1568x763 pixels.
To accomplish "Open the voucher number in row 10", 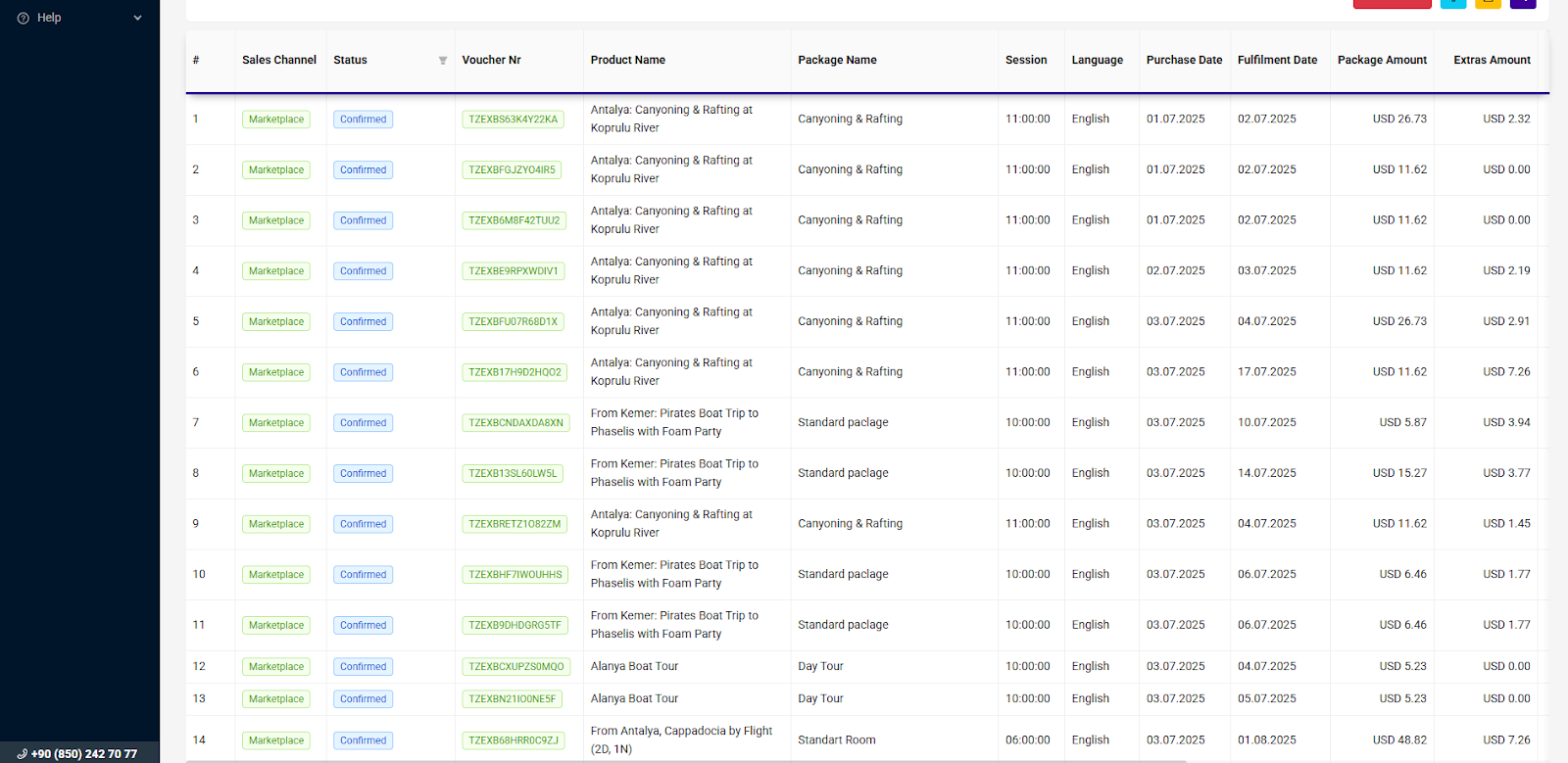I will click(515, 575).
